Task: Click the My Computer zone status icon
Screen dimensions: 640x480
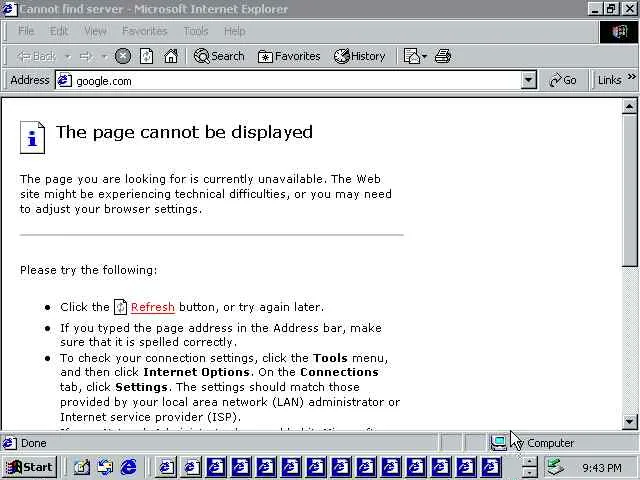Action: pos(498,443)
